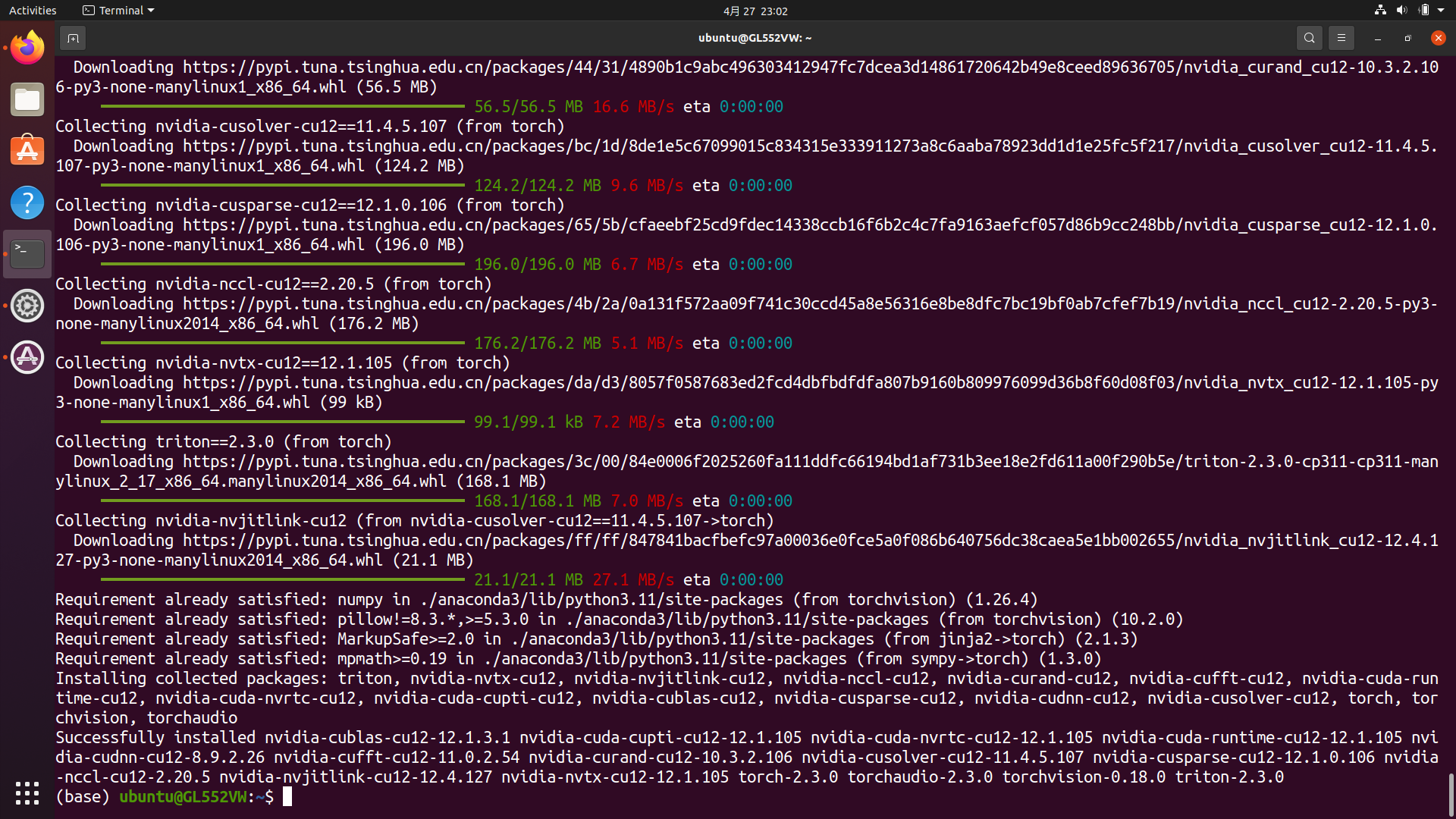Click the nvidia_nvtx_cu12 wheel download URL
The height and width of the screenshot is (819, 1456).
click(x=682, y=382)
